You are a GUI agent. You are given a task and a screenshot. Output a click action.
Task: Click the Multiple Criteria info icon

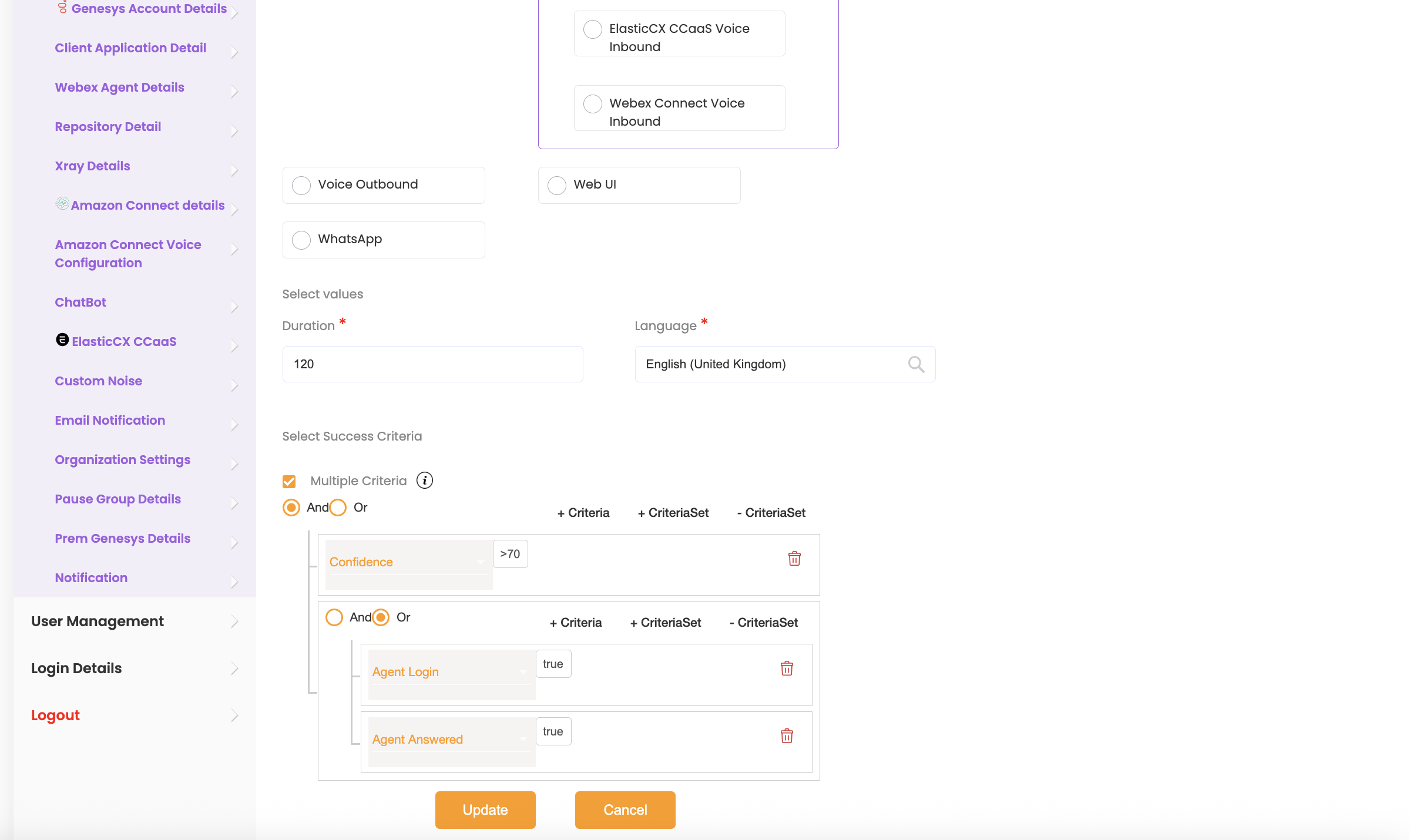pos(424,481)
